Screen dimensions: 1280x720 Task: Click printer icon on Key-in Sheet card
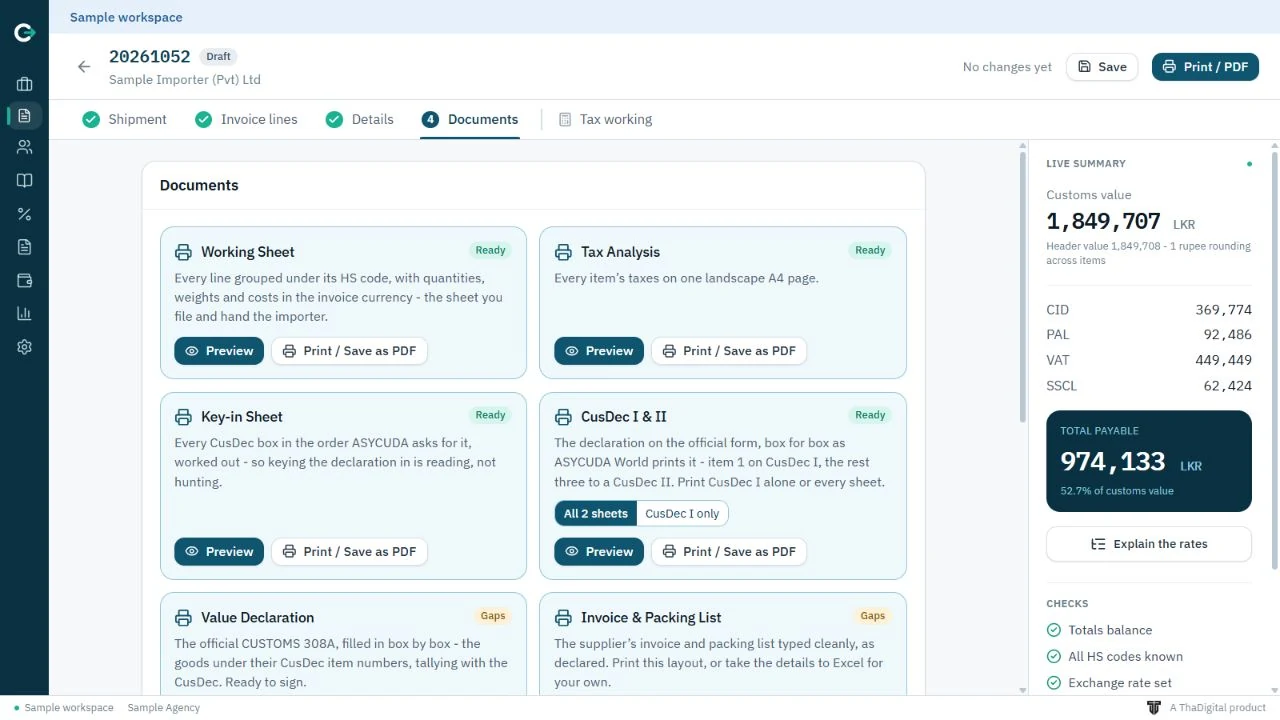183,417
